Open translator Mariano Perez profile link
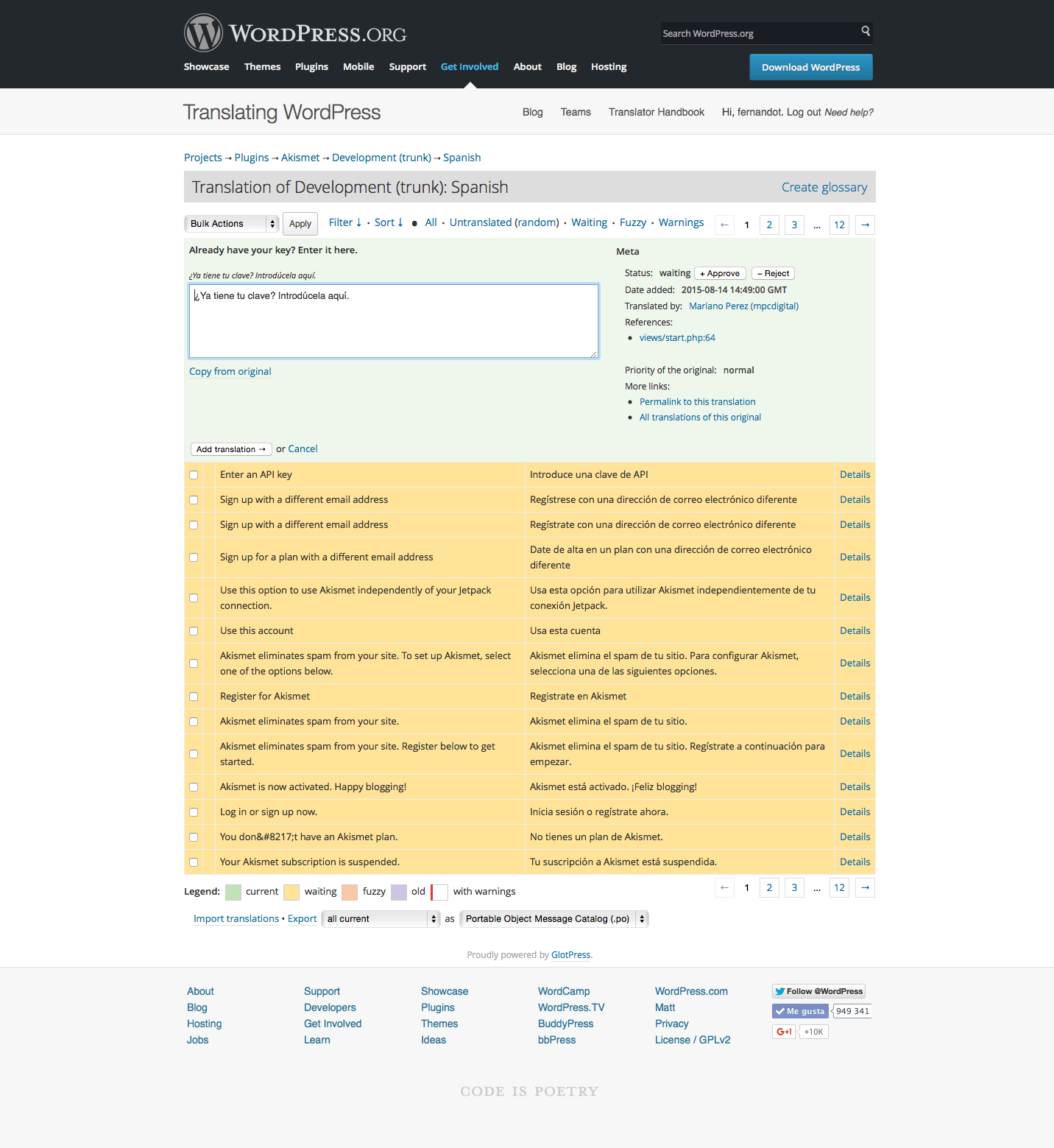The image size is (1054, 1148). [x=743, y=306]
